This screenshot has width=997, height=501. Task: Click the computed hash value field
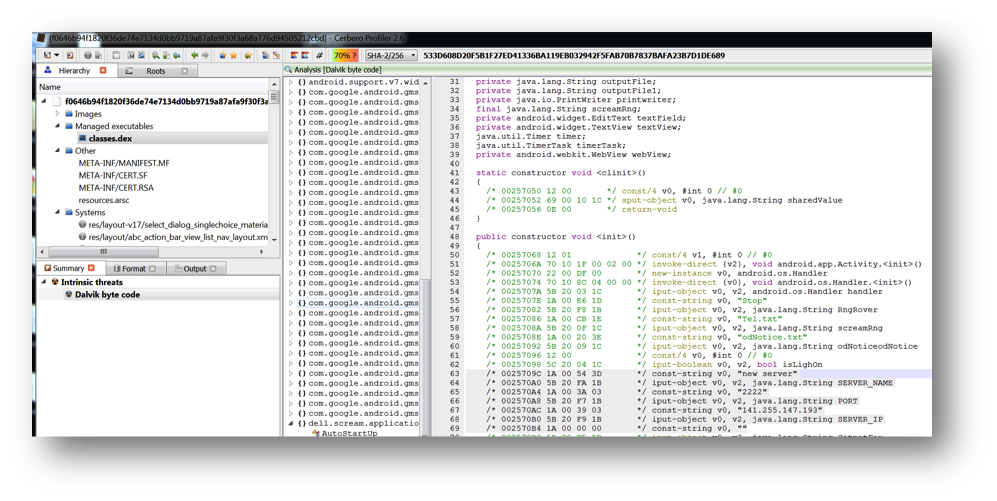[x=574, y=55]
